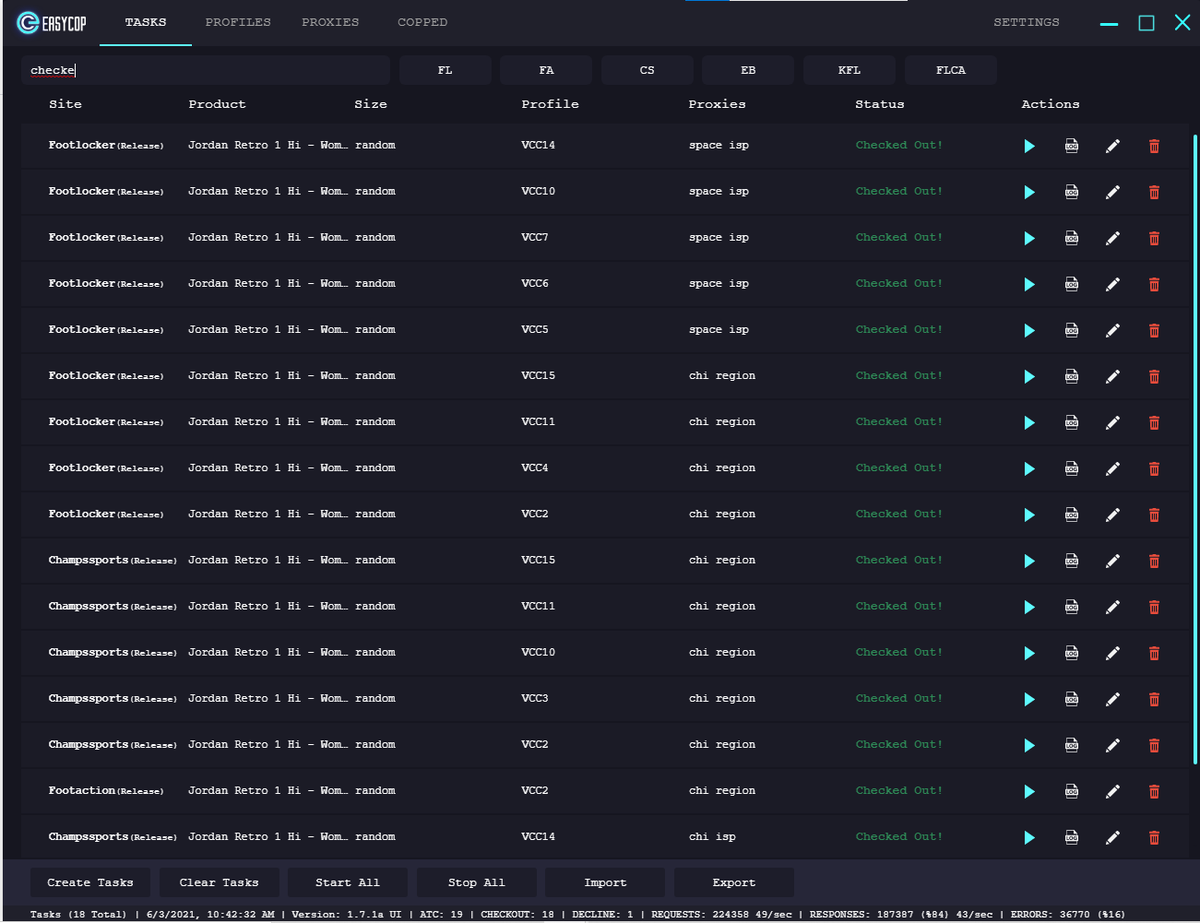Delete the Champssports VCC11 task
Image resolution: width=1200 pixels, height=923 pixels.
[x=1154, y=607]
